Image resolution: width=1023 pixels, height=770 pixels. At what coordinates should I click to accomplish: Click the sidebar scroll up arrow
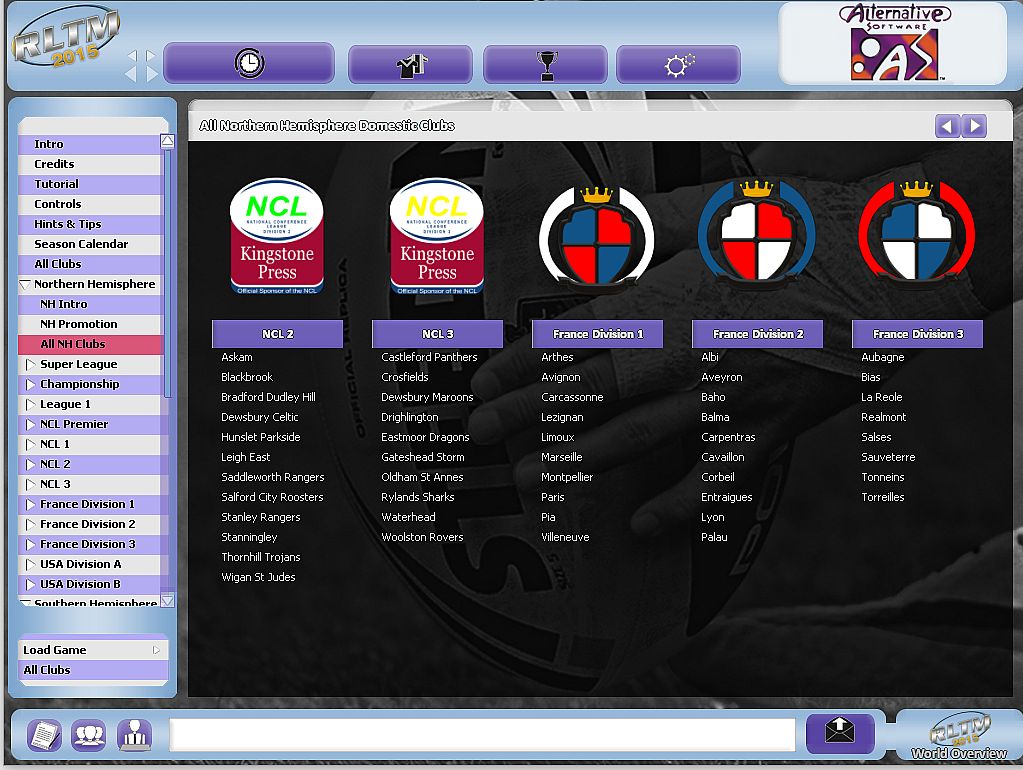[x=168, y=142]
